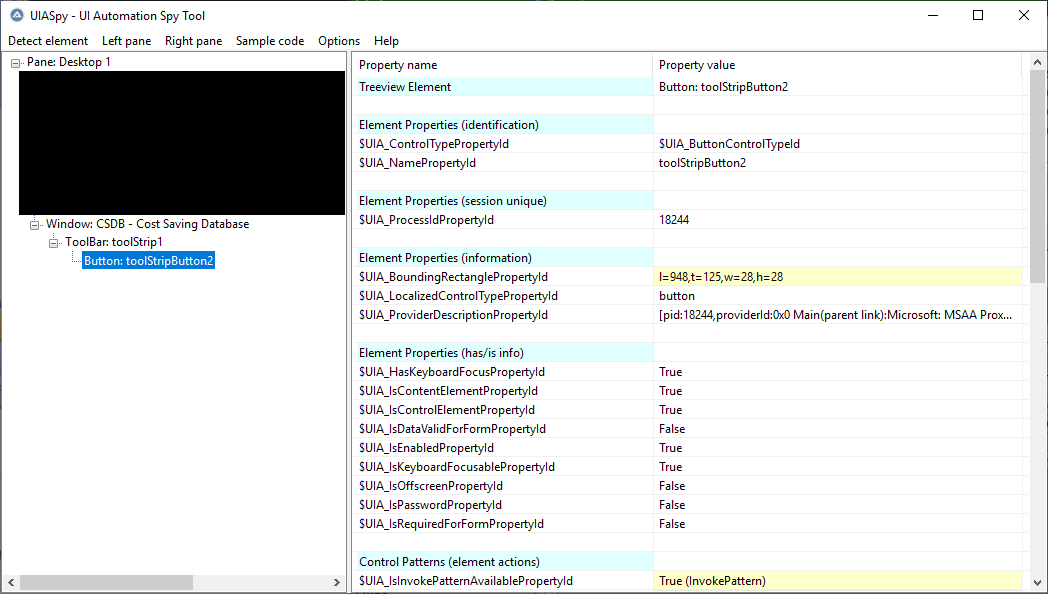Image resolution: width=1048 pixels, height=594 pixels.
Task: Click Element Properties (session unique) header
Action: (688, 201)
